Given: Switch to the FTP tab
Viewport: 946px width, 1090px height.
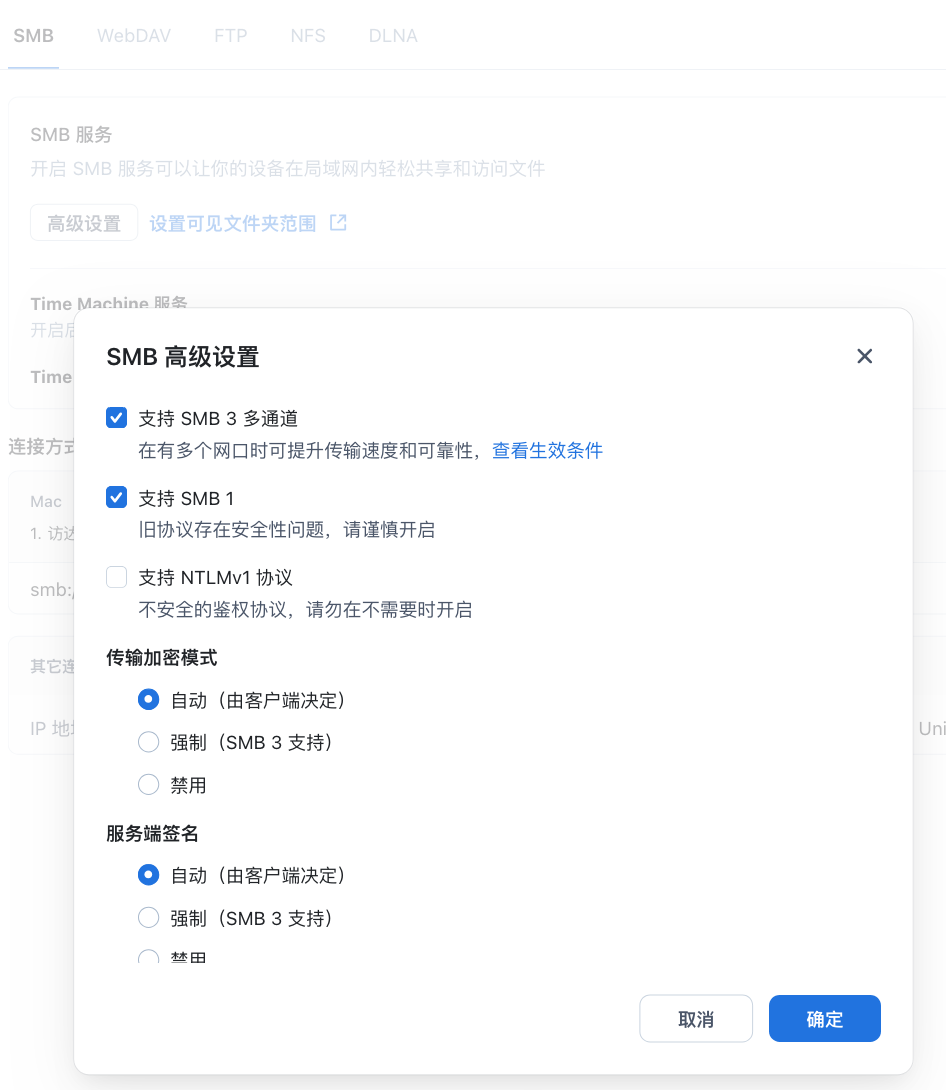Looking at the screenshot, I should tap(231, 35).
